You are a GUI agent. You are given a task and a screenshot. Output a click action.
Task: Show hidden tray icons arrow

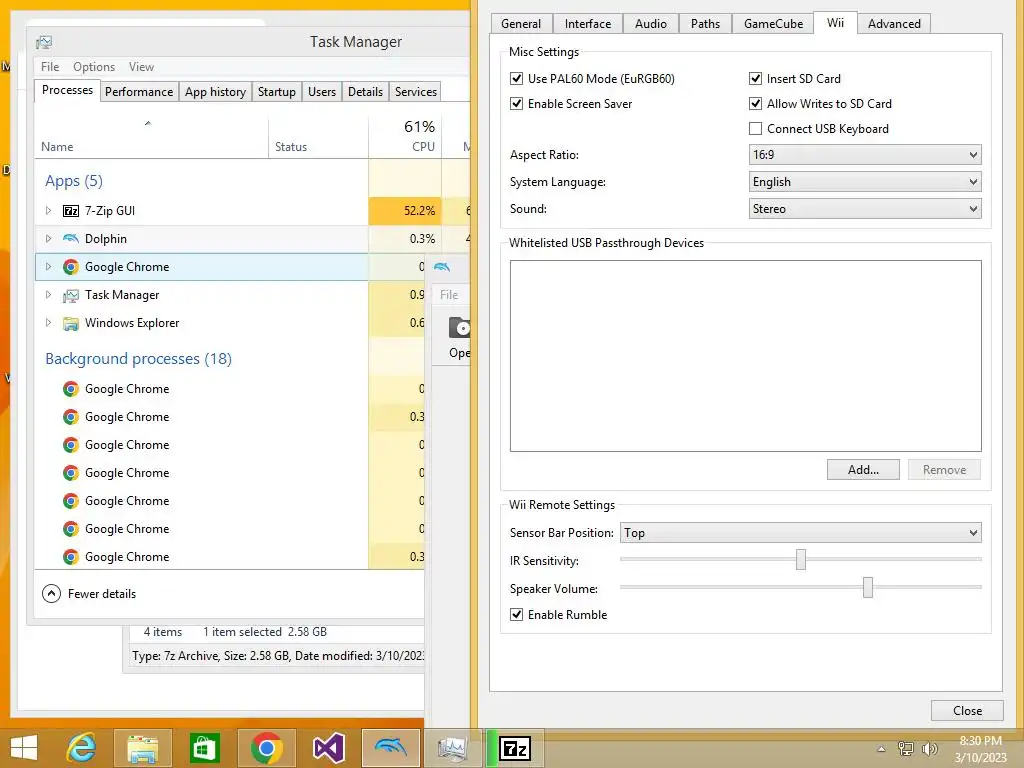click(881, 748)
